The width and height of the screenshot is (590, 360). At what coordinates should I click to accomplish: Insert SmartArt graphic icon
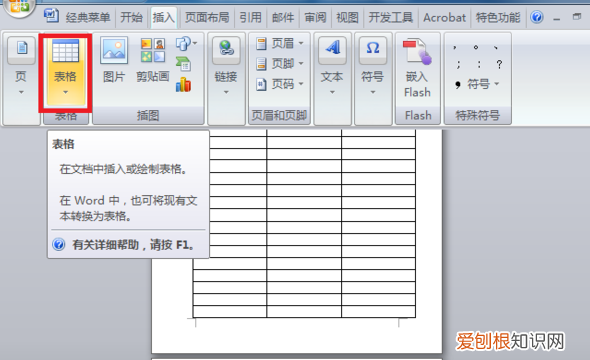tap(183, 64)
